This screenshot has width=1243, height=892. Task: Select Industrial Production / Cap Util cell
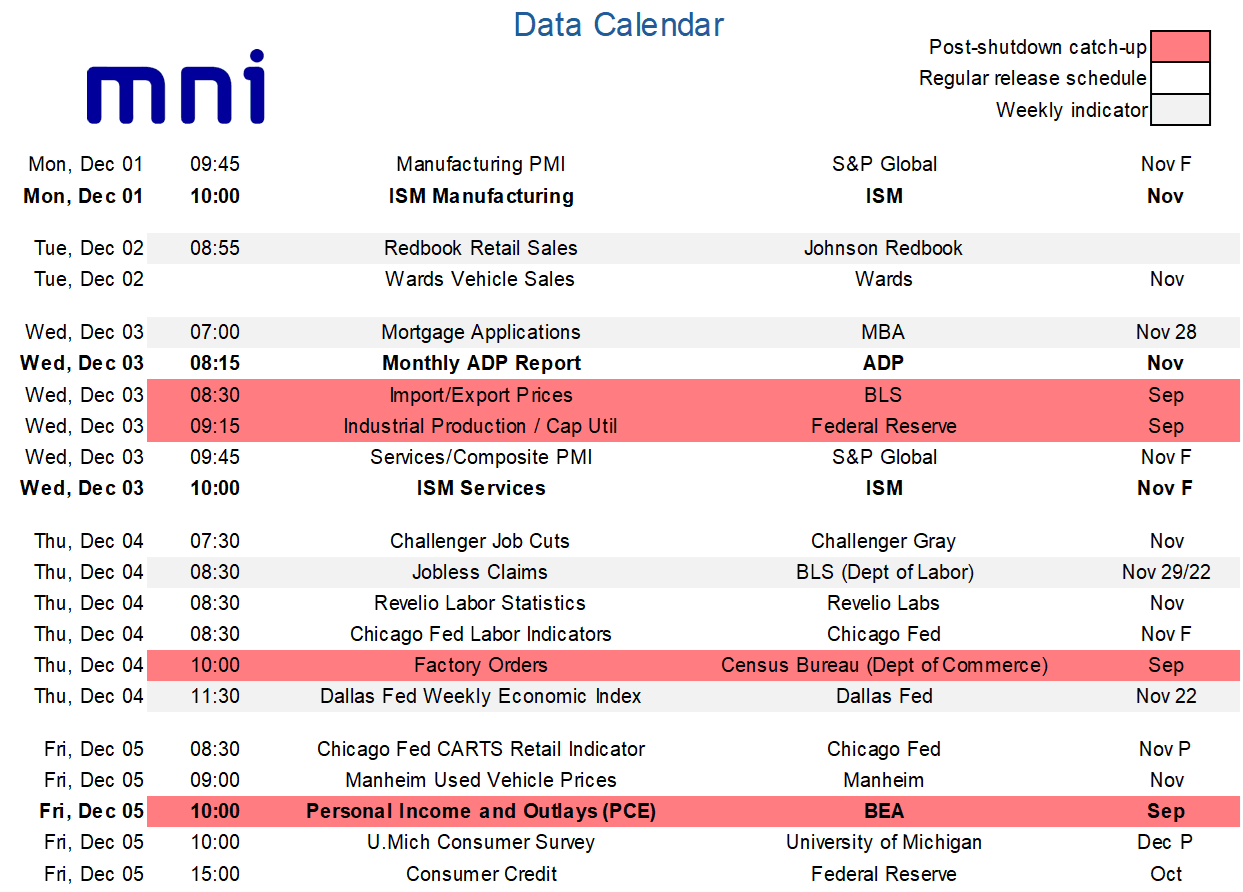(480, 426)
